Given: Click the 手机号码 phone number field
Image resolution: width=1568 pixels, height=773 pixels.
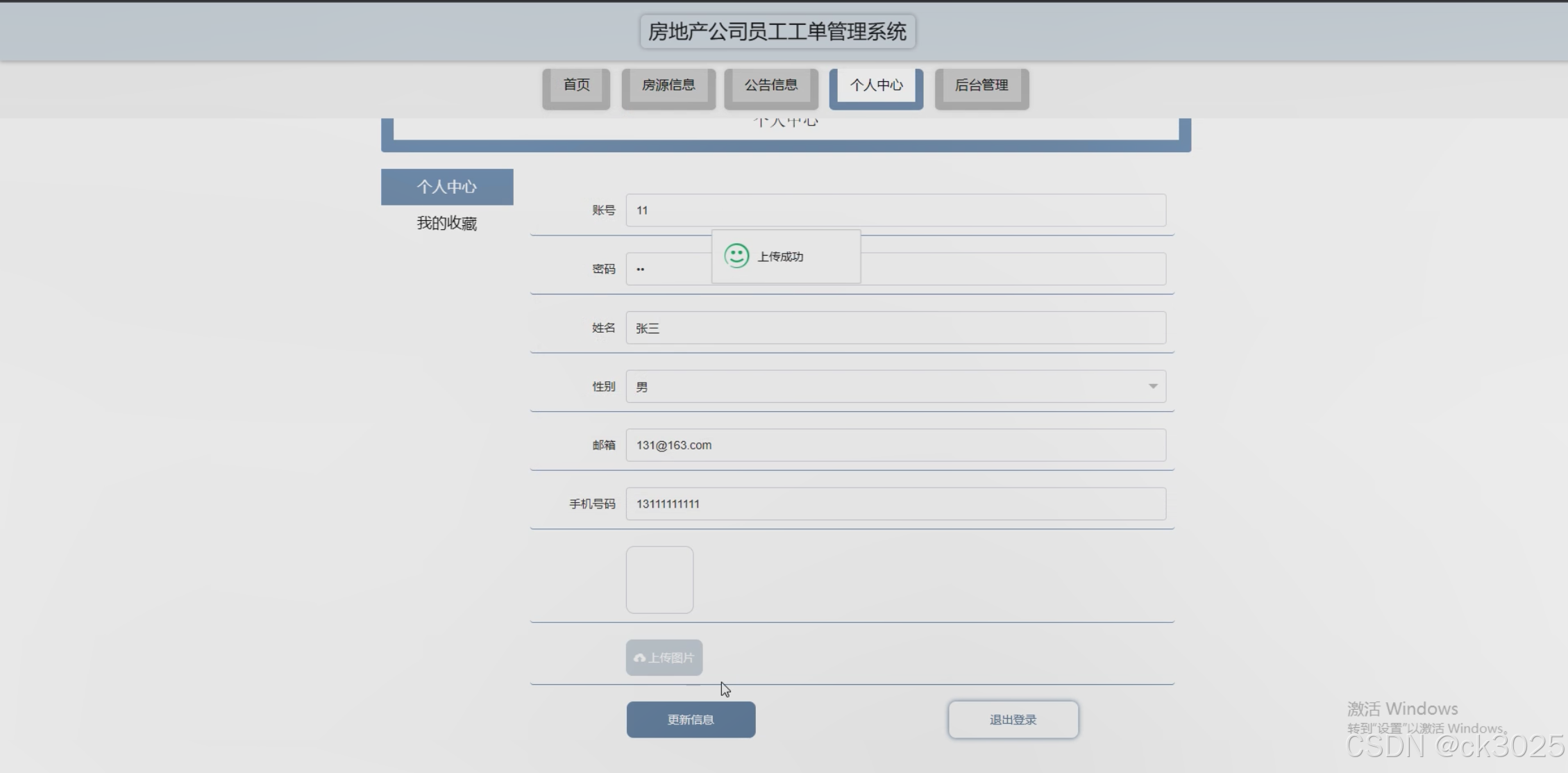Looking at the screenshot, I should coord(895,504).
